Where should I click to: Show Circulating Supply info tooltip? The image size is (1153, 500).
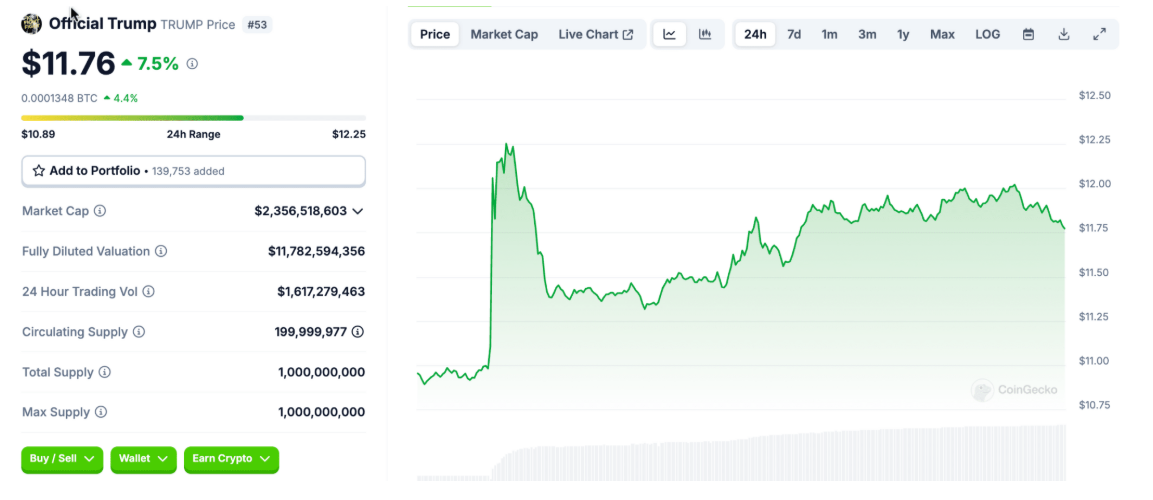139,332
